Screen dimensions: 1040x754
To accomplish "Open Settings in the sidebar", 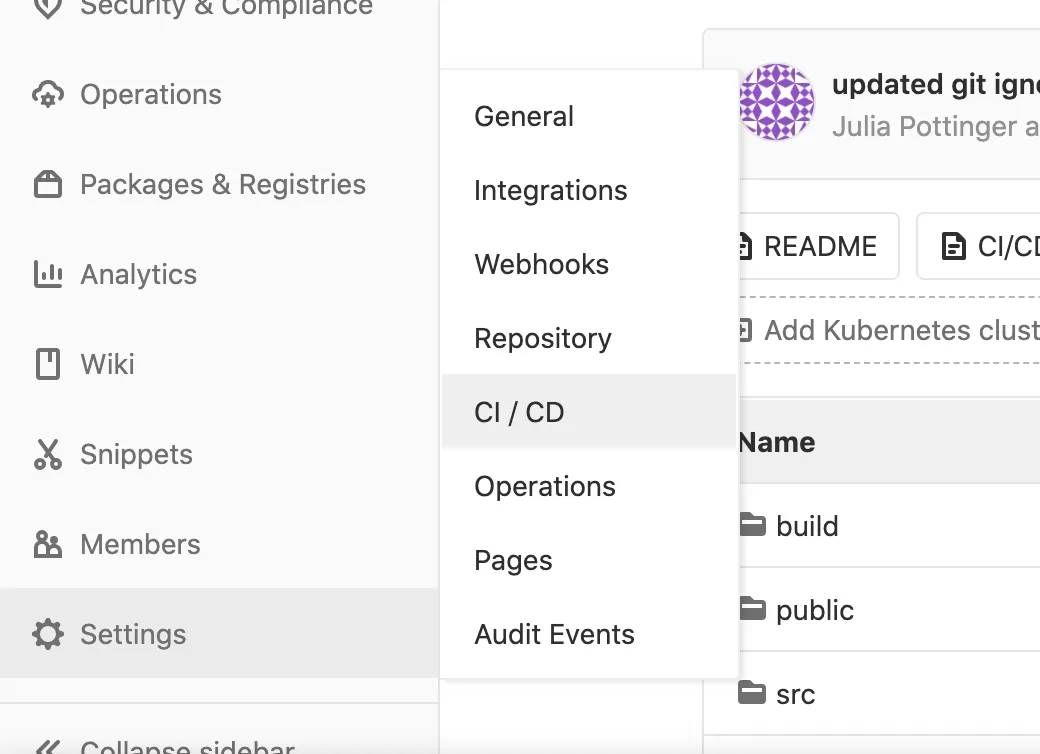I will (219, 633).
